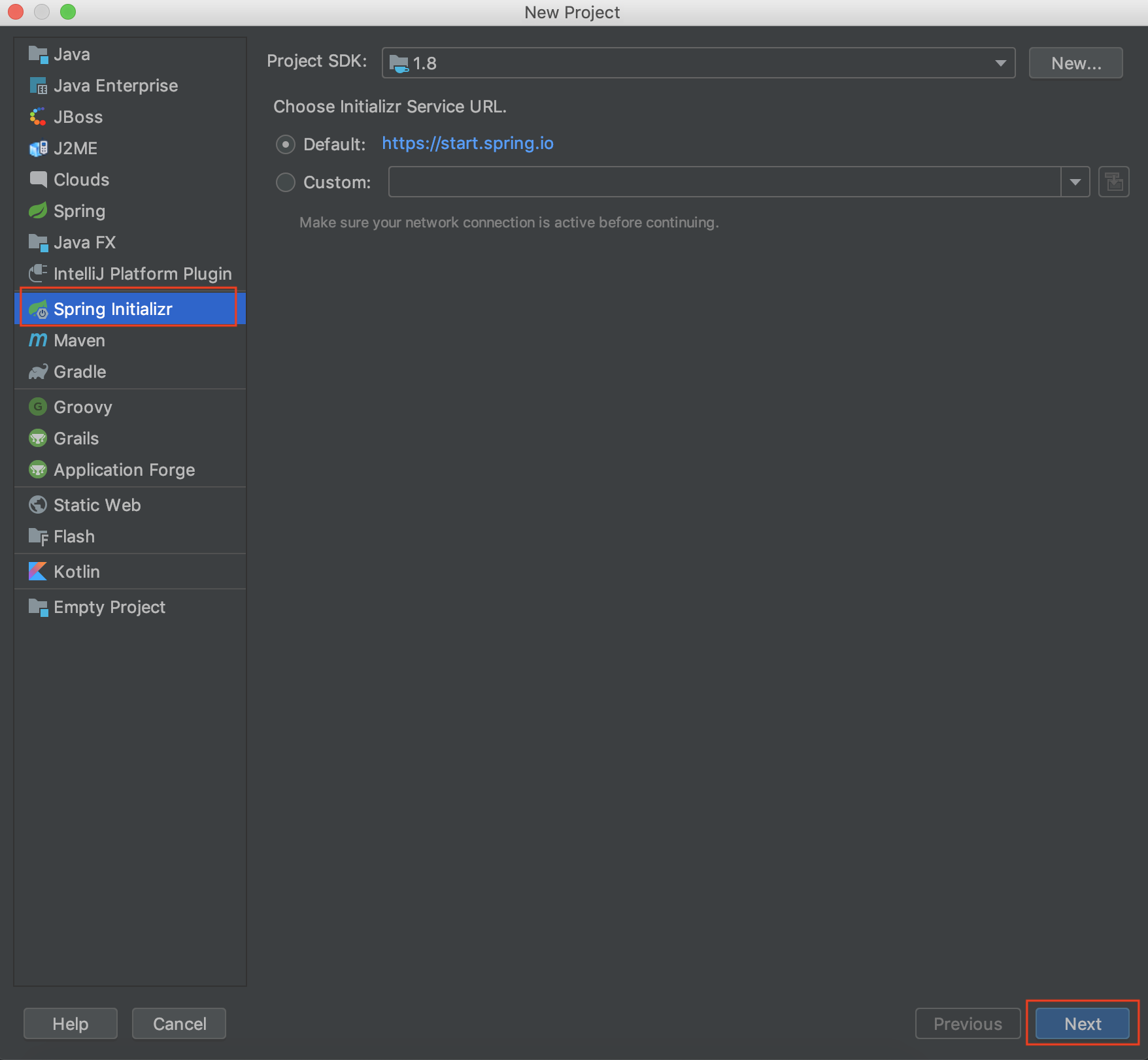The width and height of the screenshot is (1148, 1060).
Task: Select the Java list label
Action: (72, 54)
